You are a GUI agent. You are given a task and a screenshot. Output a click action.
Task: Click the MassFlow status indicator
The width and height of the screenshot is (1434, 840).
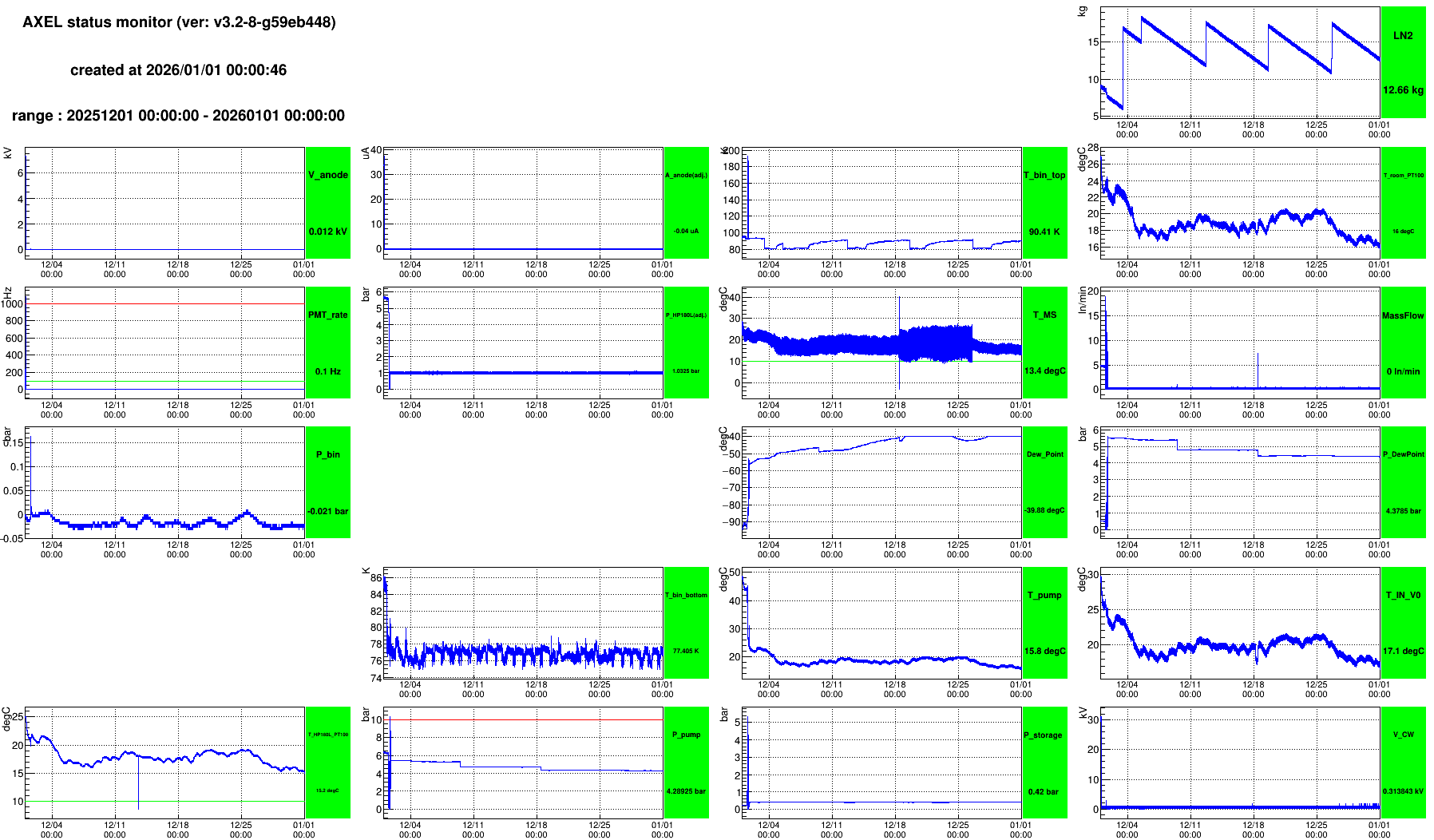[1403, 343]
